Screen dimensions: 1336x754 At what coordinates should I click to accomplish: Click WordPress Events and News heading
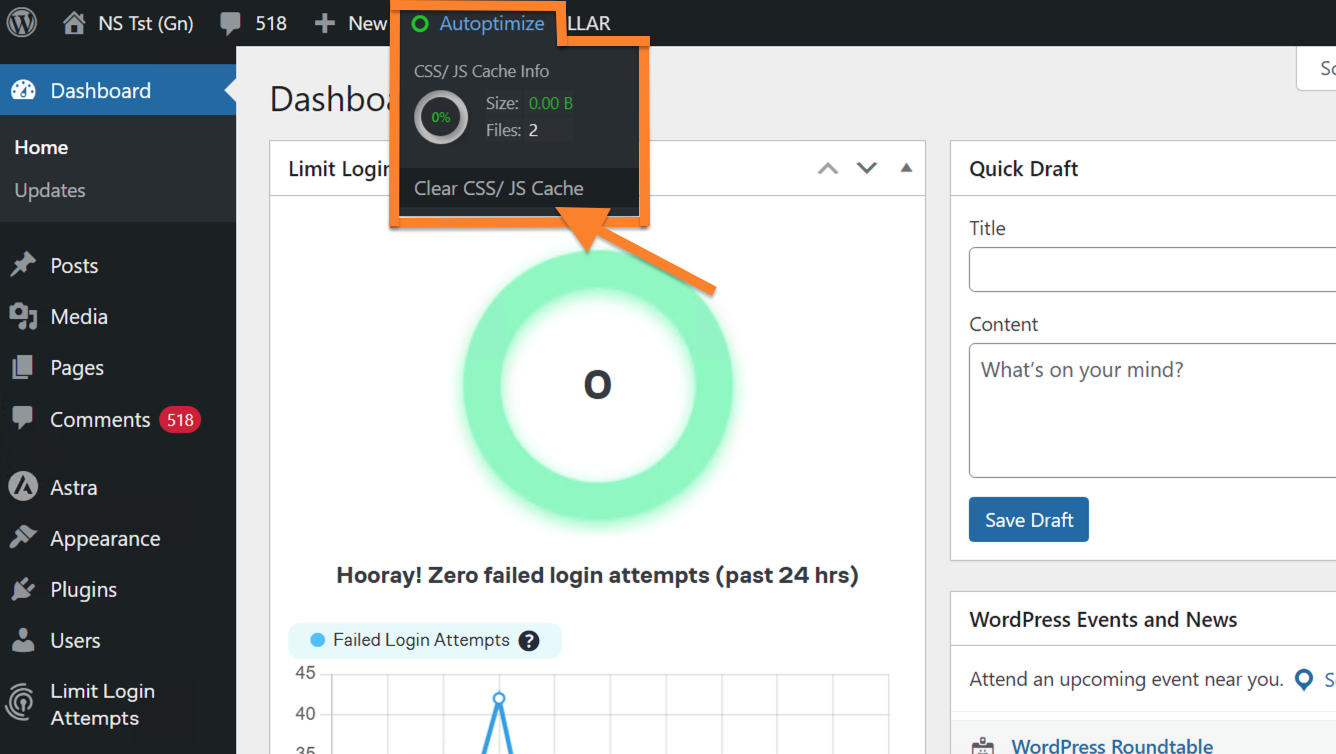[x=1103, y=619]
